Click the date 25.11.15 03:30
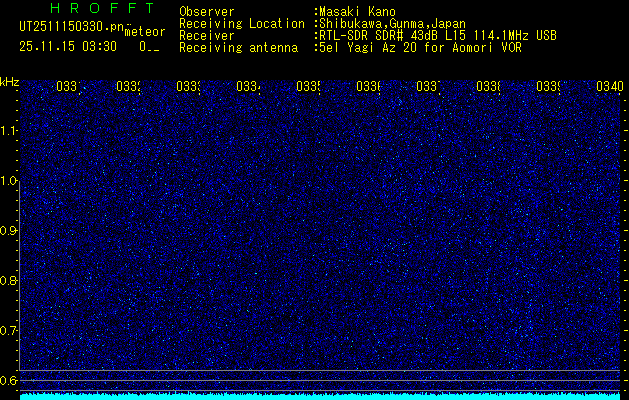This screenshot has height=400, width=629. [x=68, y=47]
